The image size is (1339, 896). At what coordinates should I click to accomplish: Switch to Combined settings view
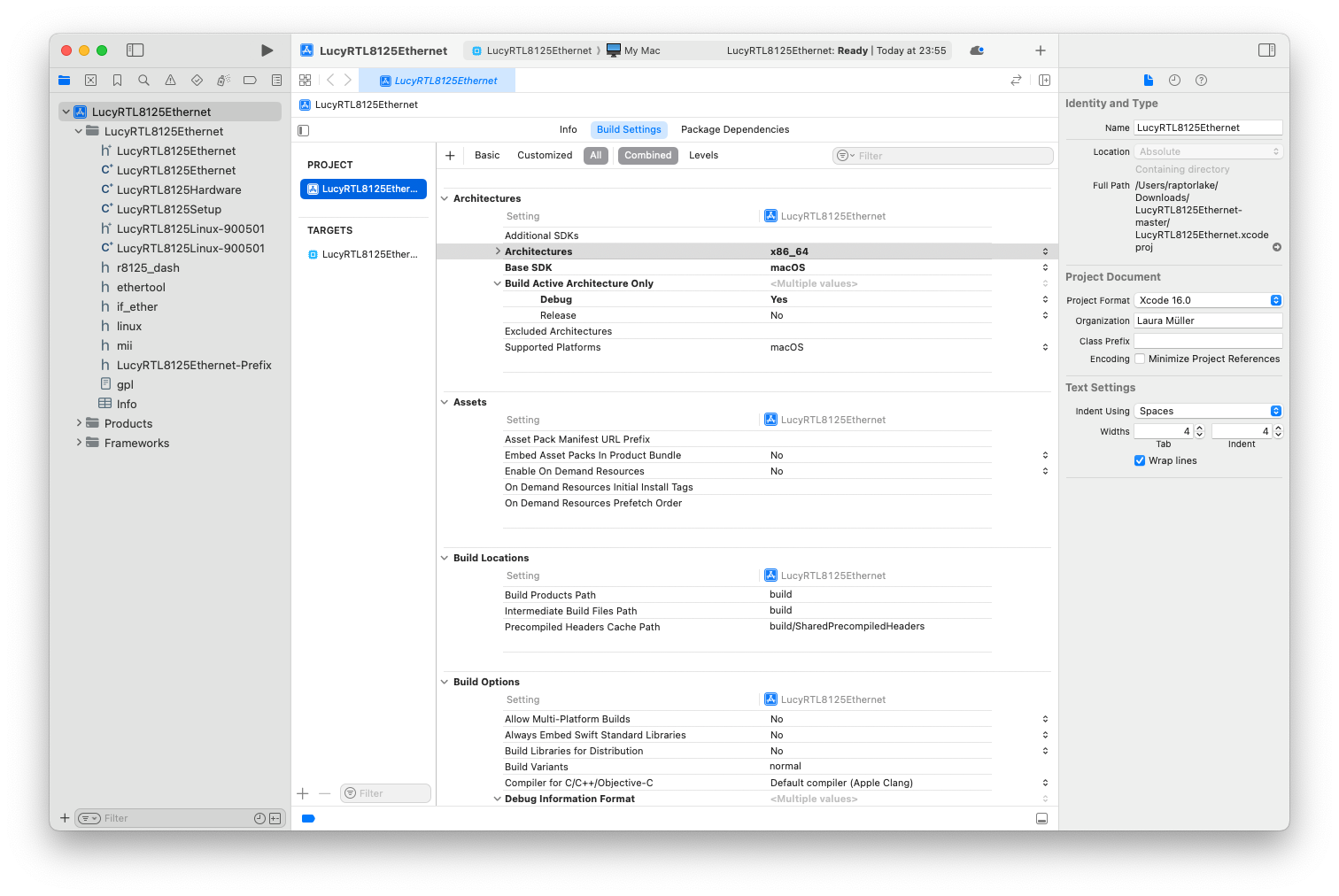pyautogui.click(x=648, y=156)
